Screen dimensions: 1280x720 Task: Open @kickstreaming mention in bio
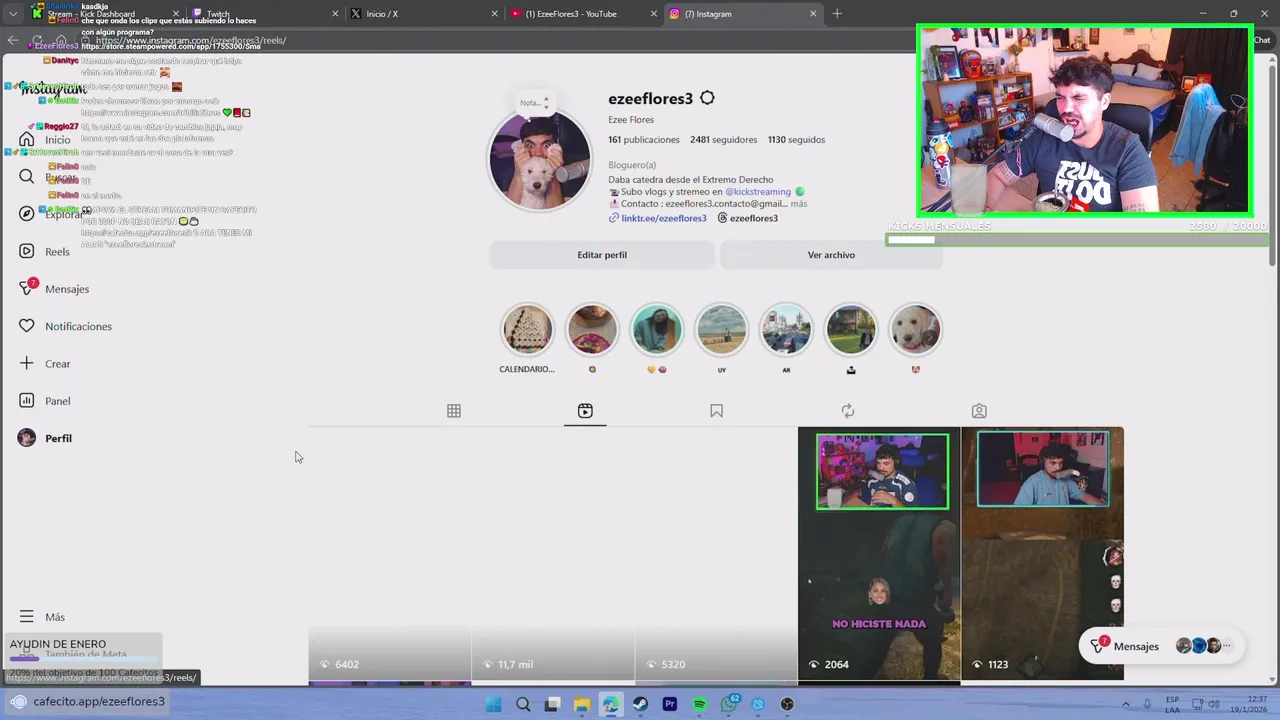click(758, 191)
